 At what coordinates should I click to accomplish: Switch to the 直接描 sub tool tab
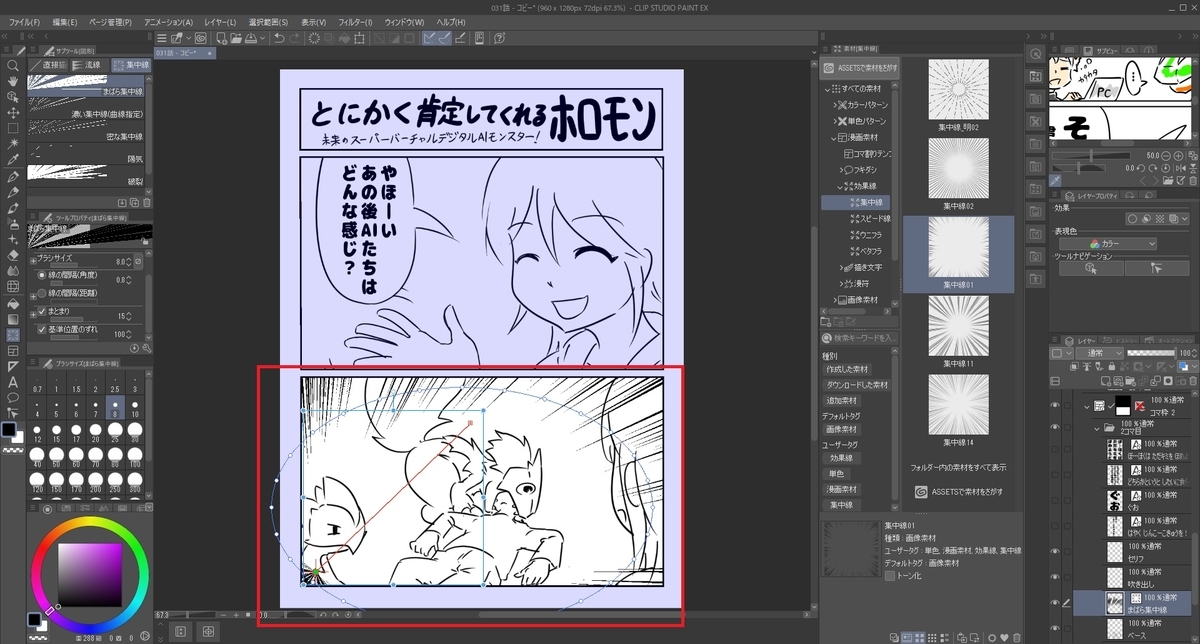50,64
